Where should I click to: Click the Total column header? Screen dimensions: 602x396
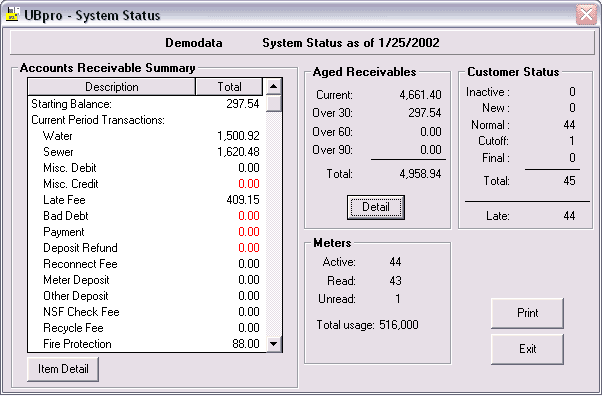tap(229, 87)
